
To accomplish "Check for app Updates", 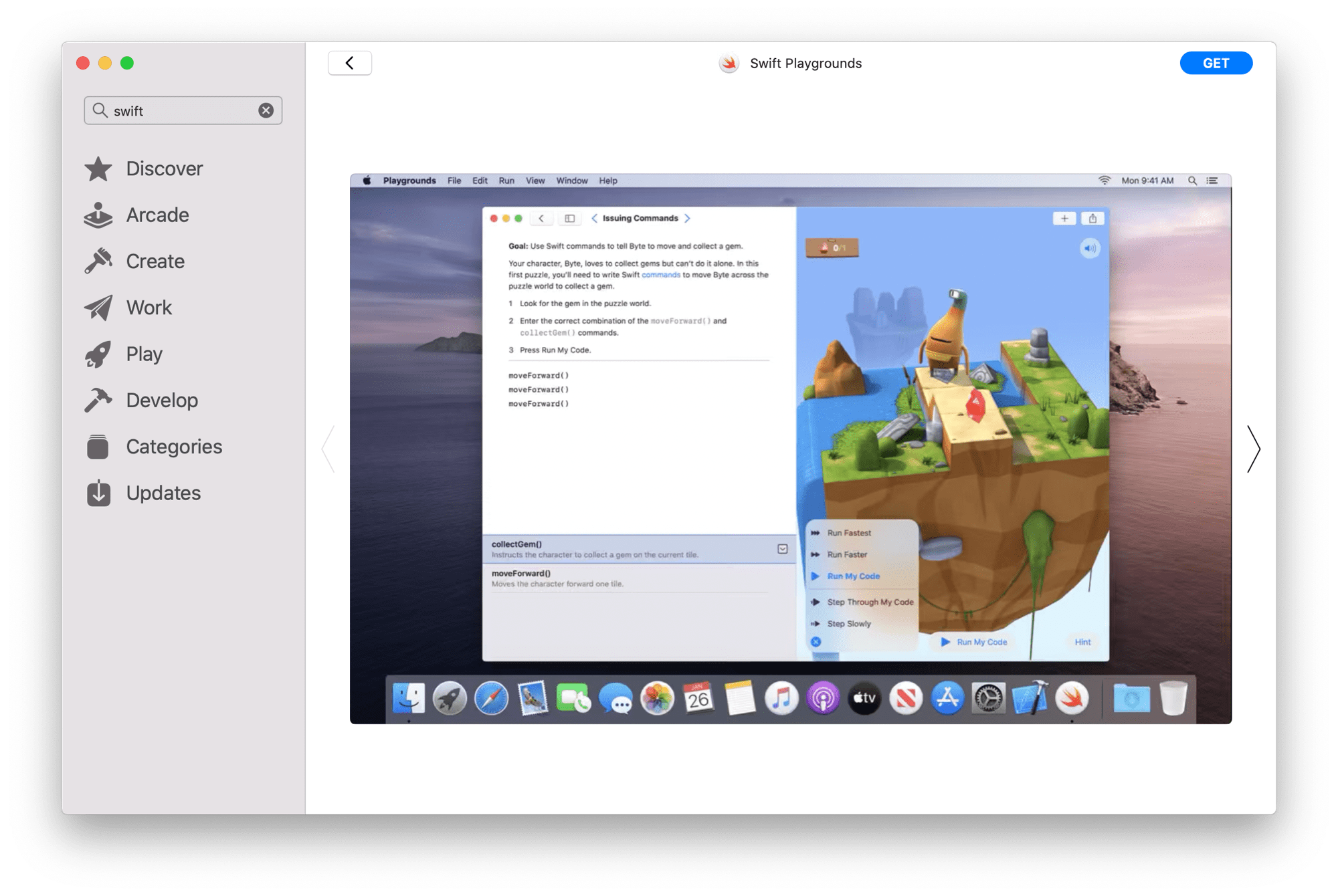I will (x=163, y=493).
